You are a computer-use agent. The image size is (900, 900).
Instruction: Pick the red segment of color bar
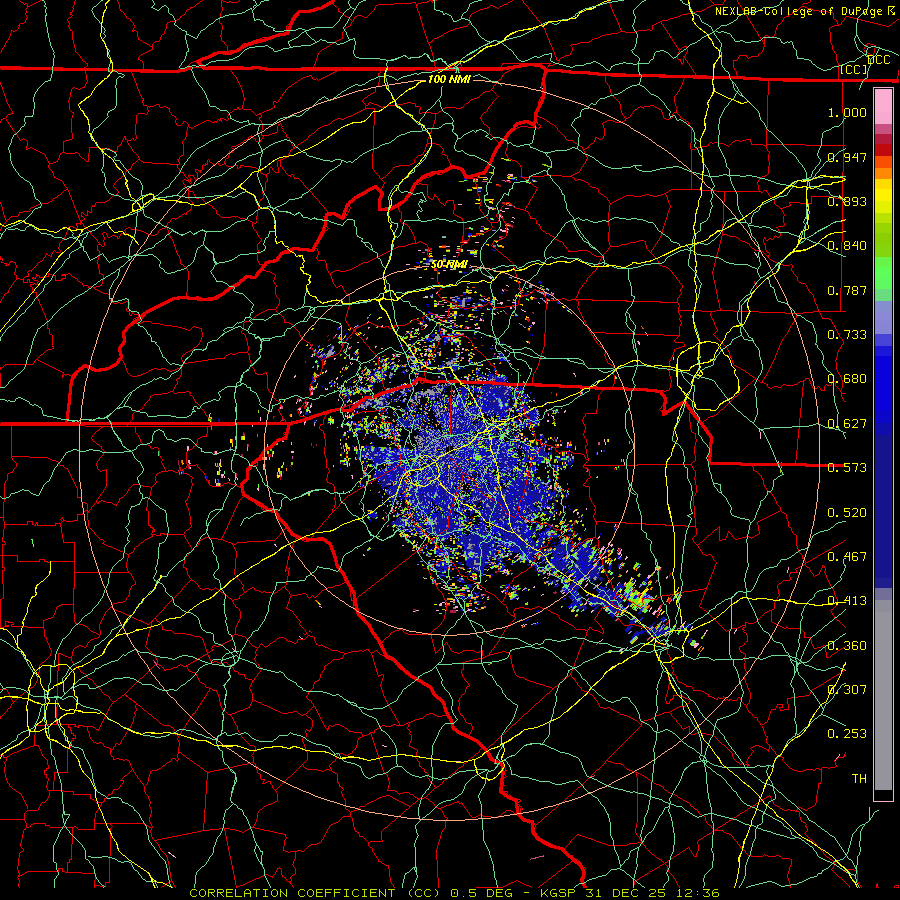883,150
